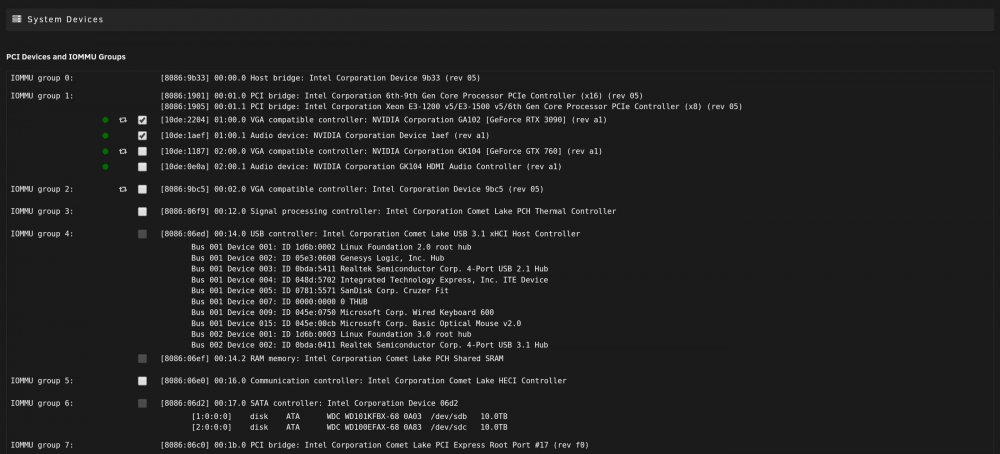This screenshot has height=454, width=1000.
Task: Click the reset-capable icon in IOMMU group 2
Action: (x=123, y=189)
